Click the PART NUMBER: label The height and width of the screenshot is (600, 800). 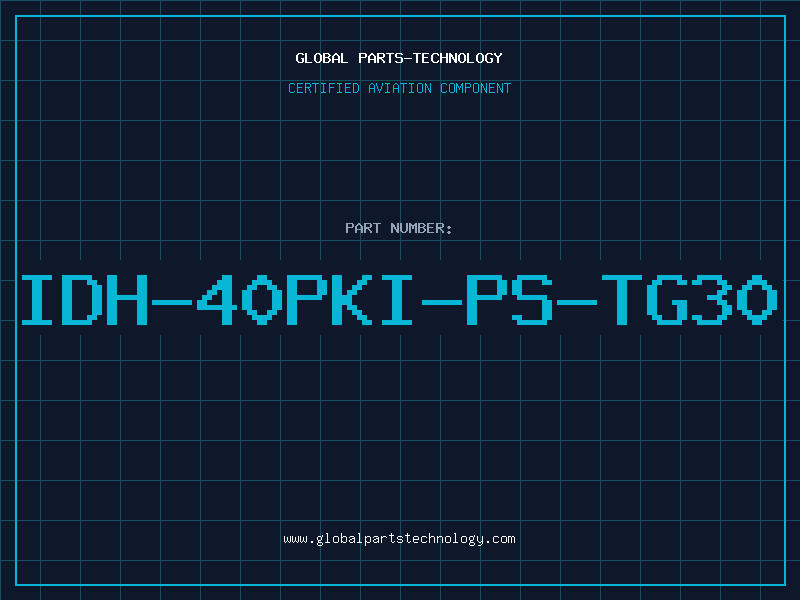click(399, 228)
